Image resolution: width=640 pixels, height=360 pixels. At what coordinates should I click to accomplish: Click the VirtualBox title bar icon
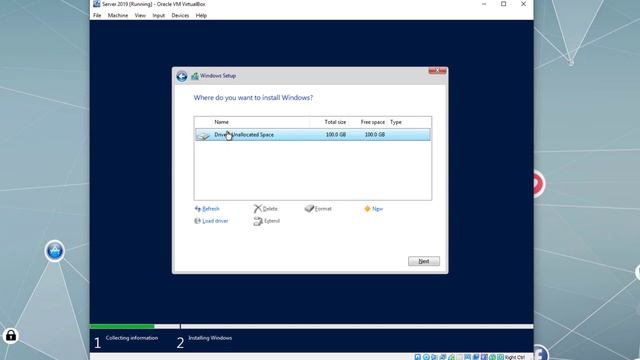pyautogui.click(x=96, y=4)
